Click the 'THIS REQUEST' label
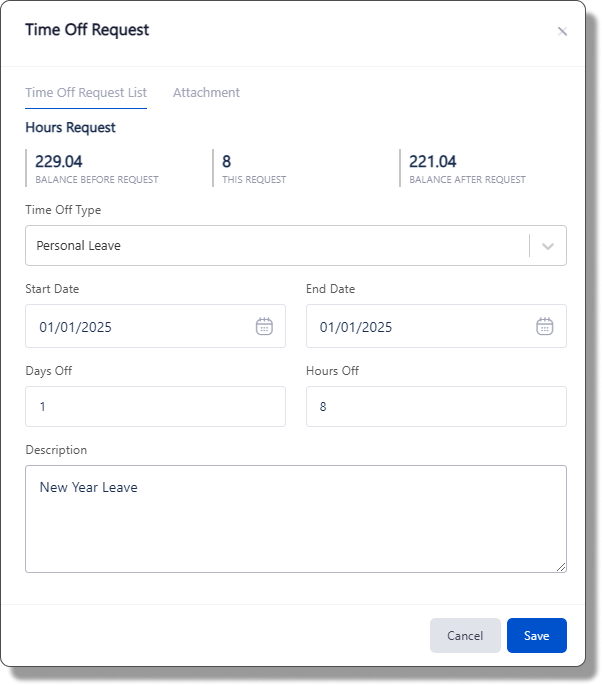This screenshot has width=602, height=685. click(254, 180)
